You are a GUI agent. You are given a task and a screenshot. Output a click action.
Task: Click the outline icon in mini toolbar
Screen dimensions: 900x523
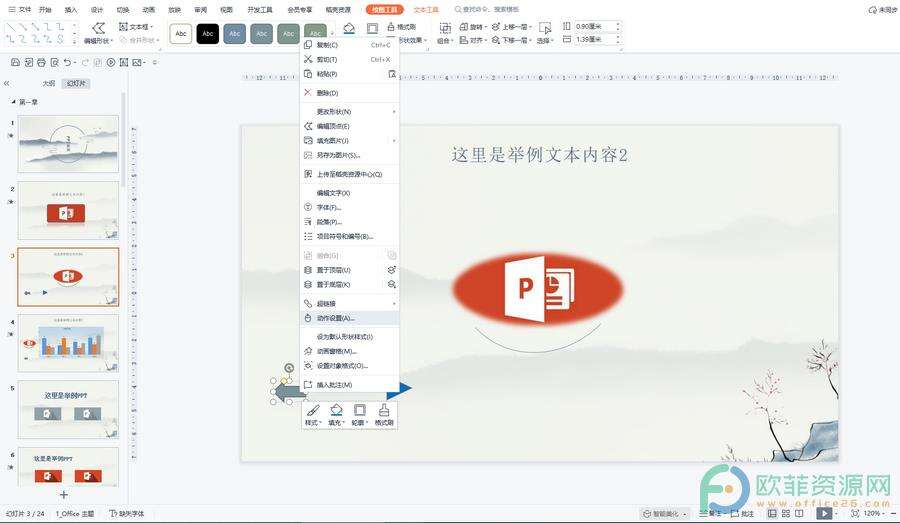click(x=360, y=411)
